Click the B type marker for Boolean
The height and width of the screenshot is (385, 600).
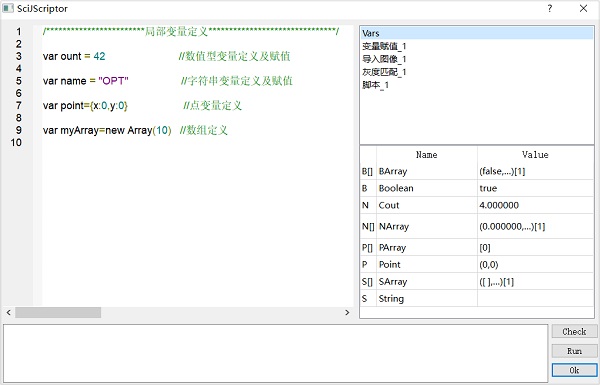[x=365, y=188]
